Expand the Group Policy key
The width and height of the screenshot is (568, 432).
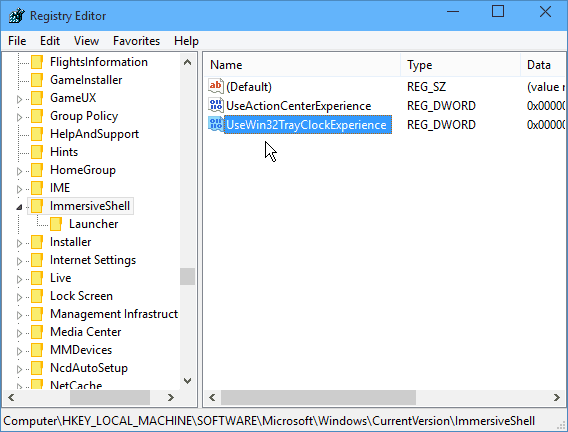(x=20, y=117)
